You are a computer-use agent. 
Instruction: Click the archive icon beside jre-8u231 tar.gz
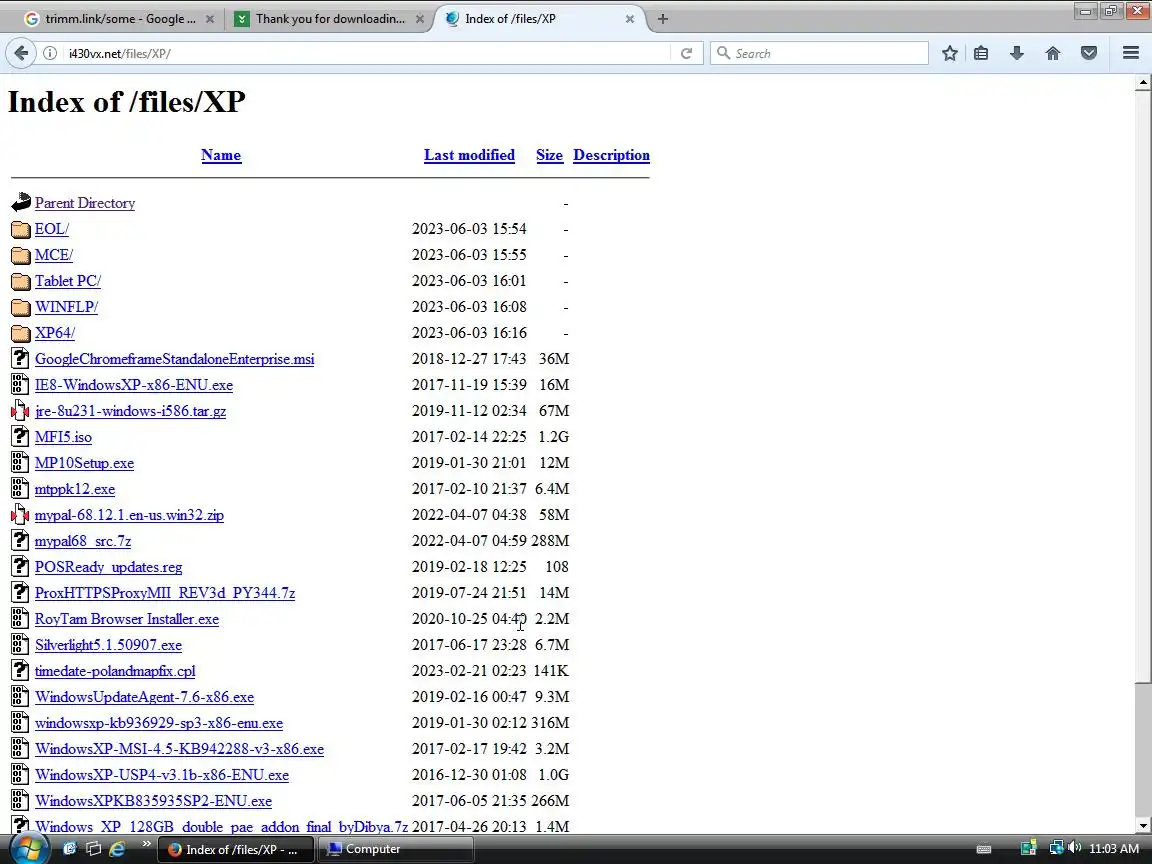point(21,411)
